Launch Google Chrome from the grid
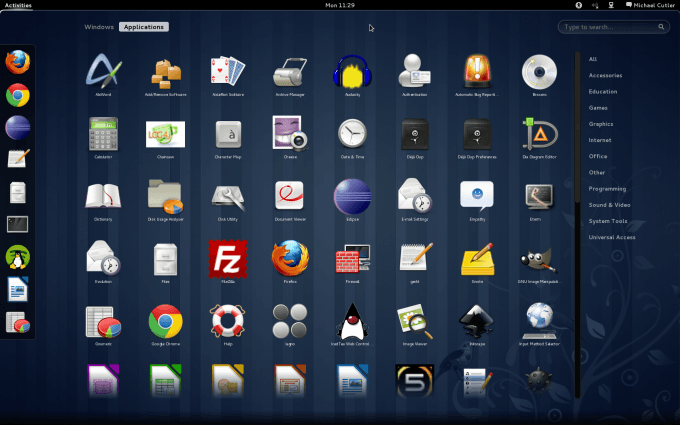The width and height of the screenshot is (680, 425). click(x=165, y=320)
